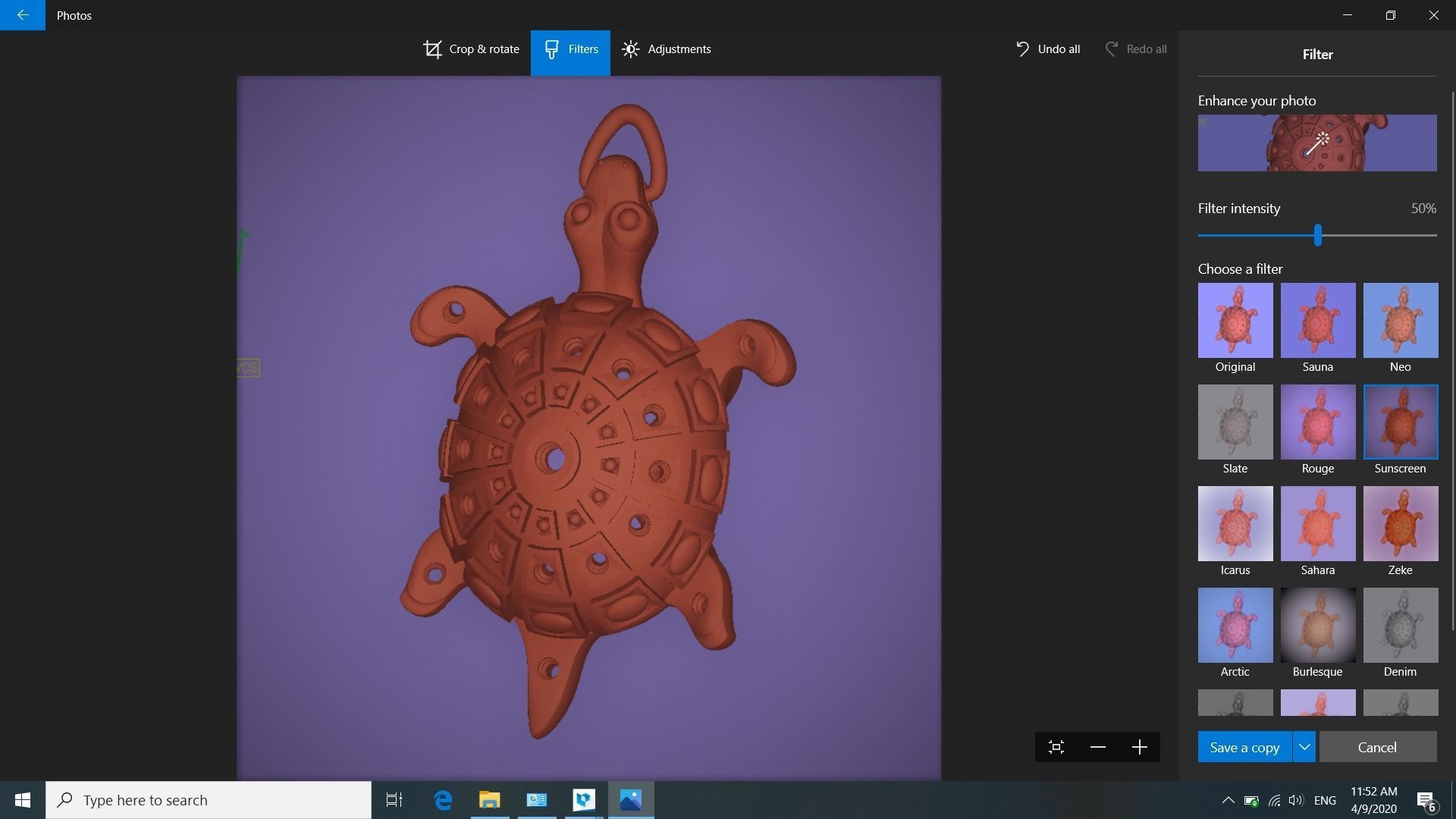Click the taskbar clock showing 11:52 AM
The image size is (1456, 819).
point(1373,800)
